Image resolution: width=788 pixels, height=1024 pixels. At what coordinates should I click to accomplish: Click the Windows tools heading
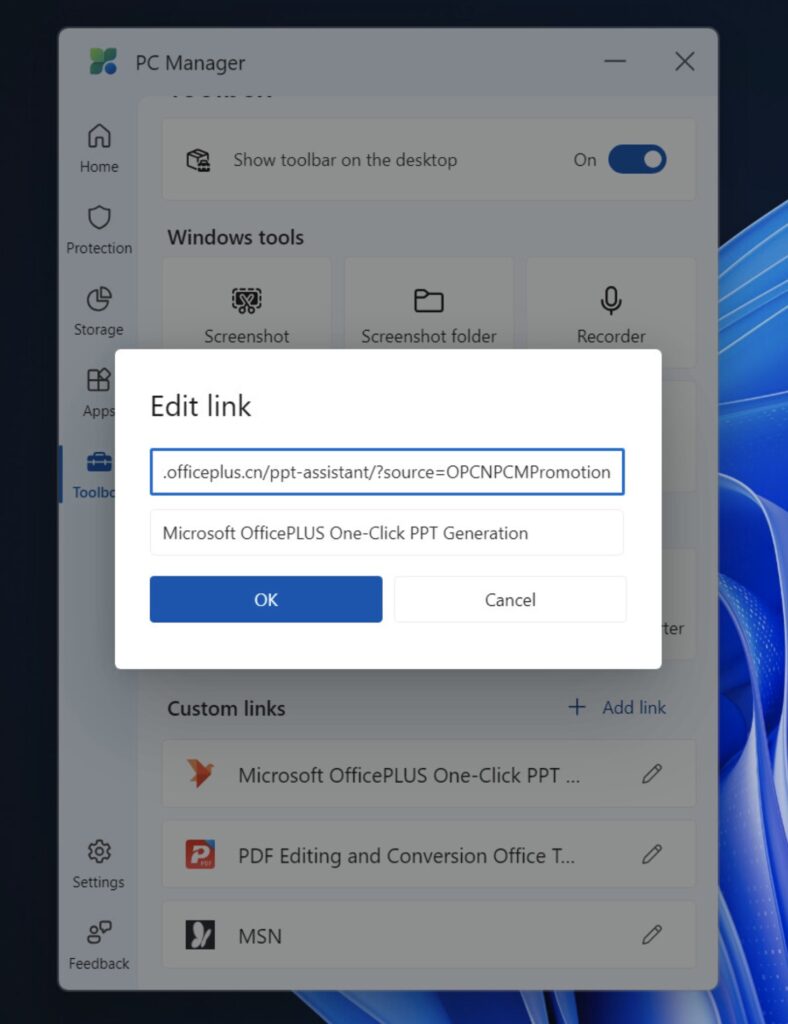(x=236, y=237)
